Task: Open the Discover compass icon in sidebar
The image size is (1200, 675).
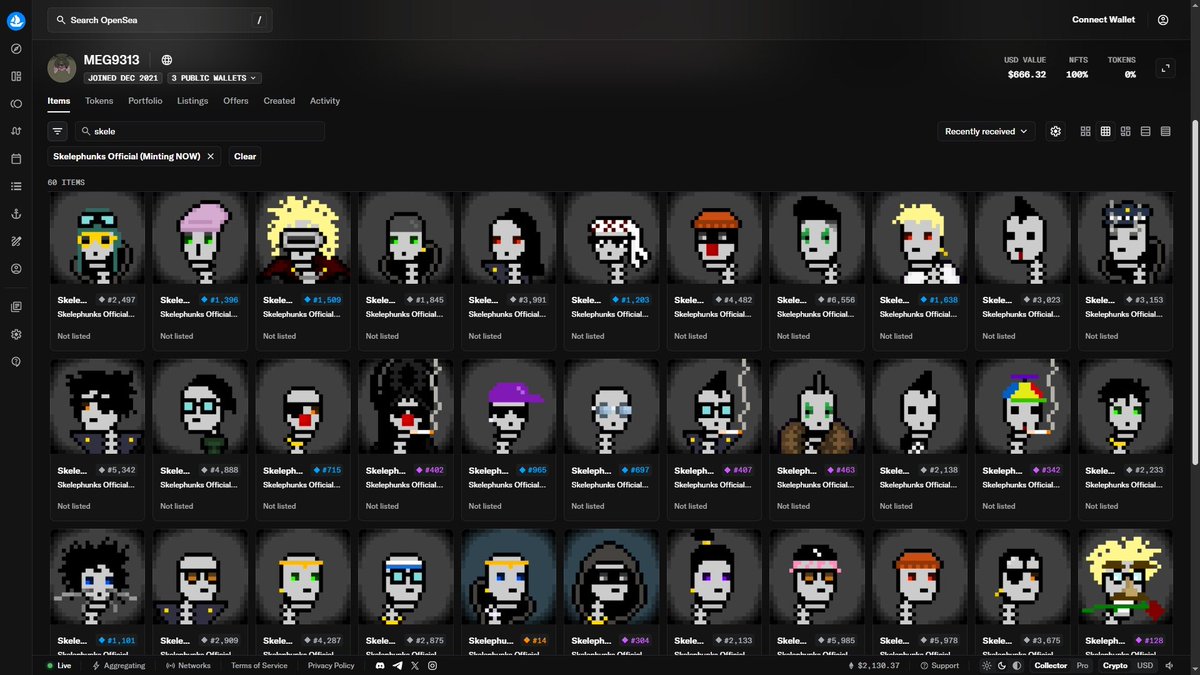Action: tap(16, 49)
